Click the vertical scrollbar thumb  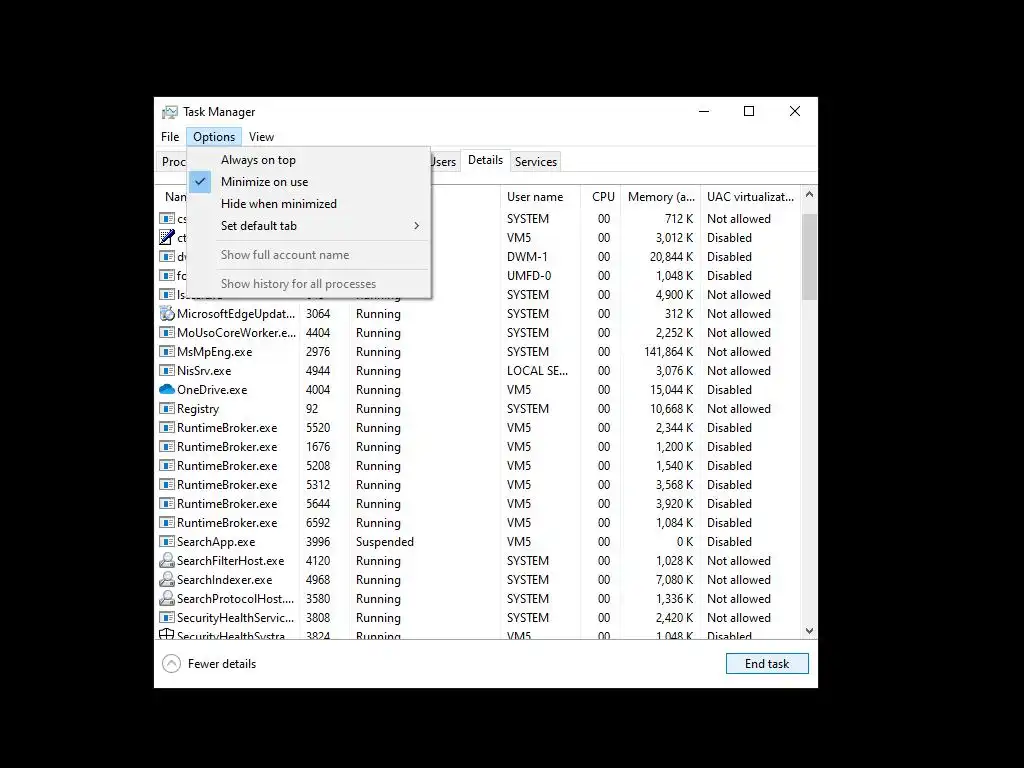pos(809,256)
